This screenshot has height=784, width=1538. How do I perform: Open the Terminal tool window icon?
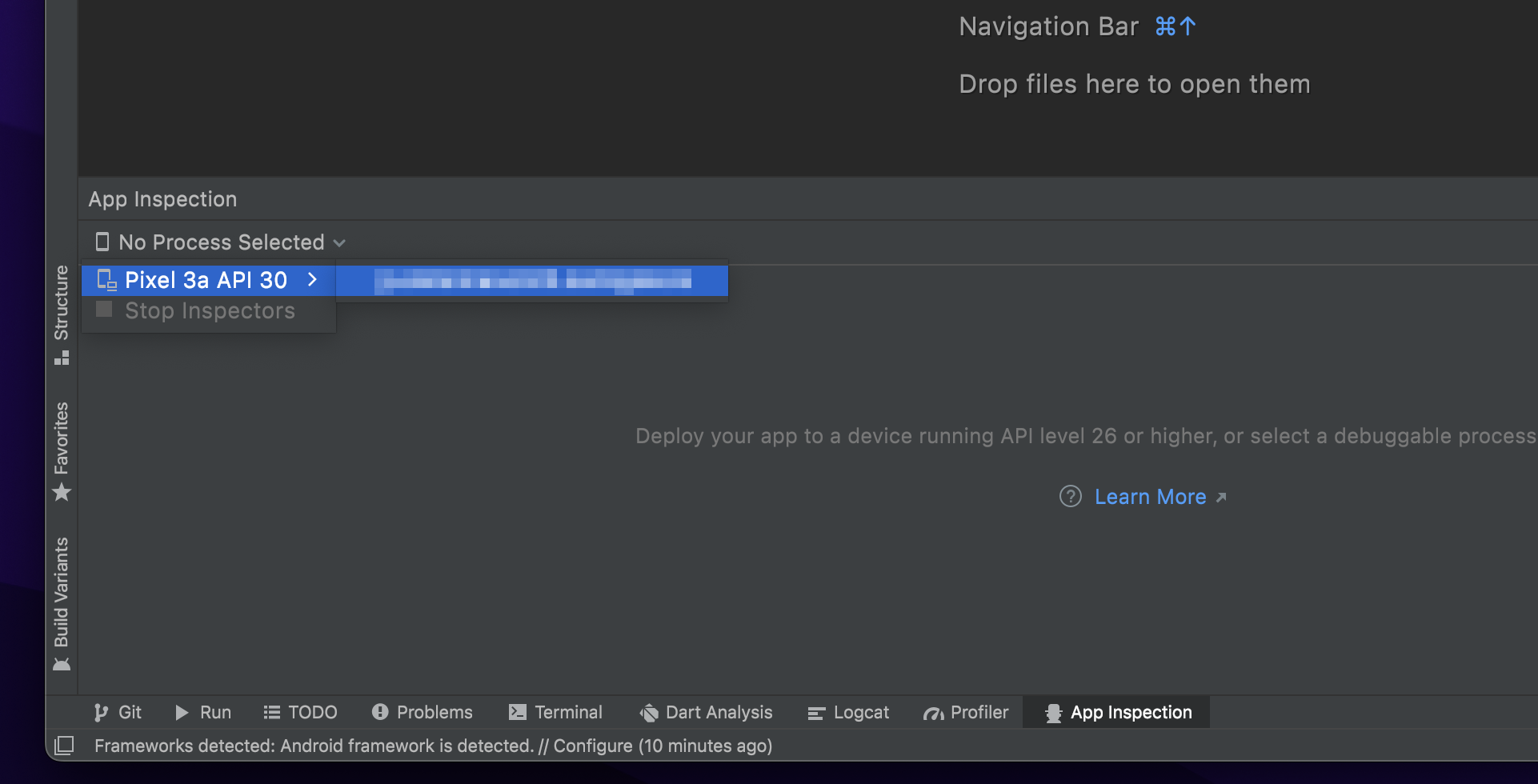517,712
